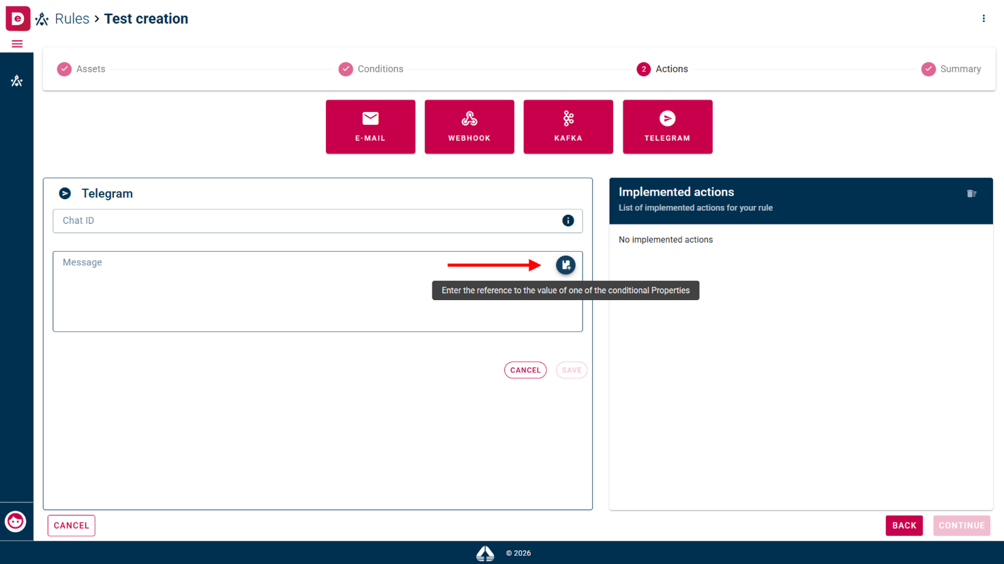Go to the Assets step
The width and height of the screenshot is (1004, 564).
[x=81, y=69]
